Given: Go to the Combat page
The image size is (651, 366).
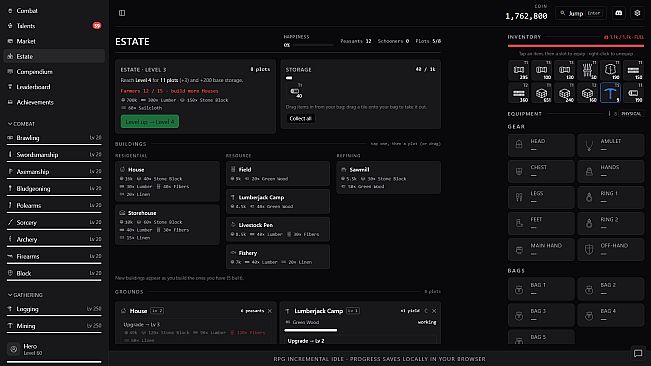Looking at the screenshot, I should coord(54,11).
